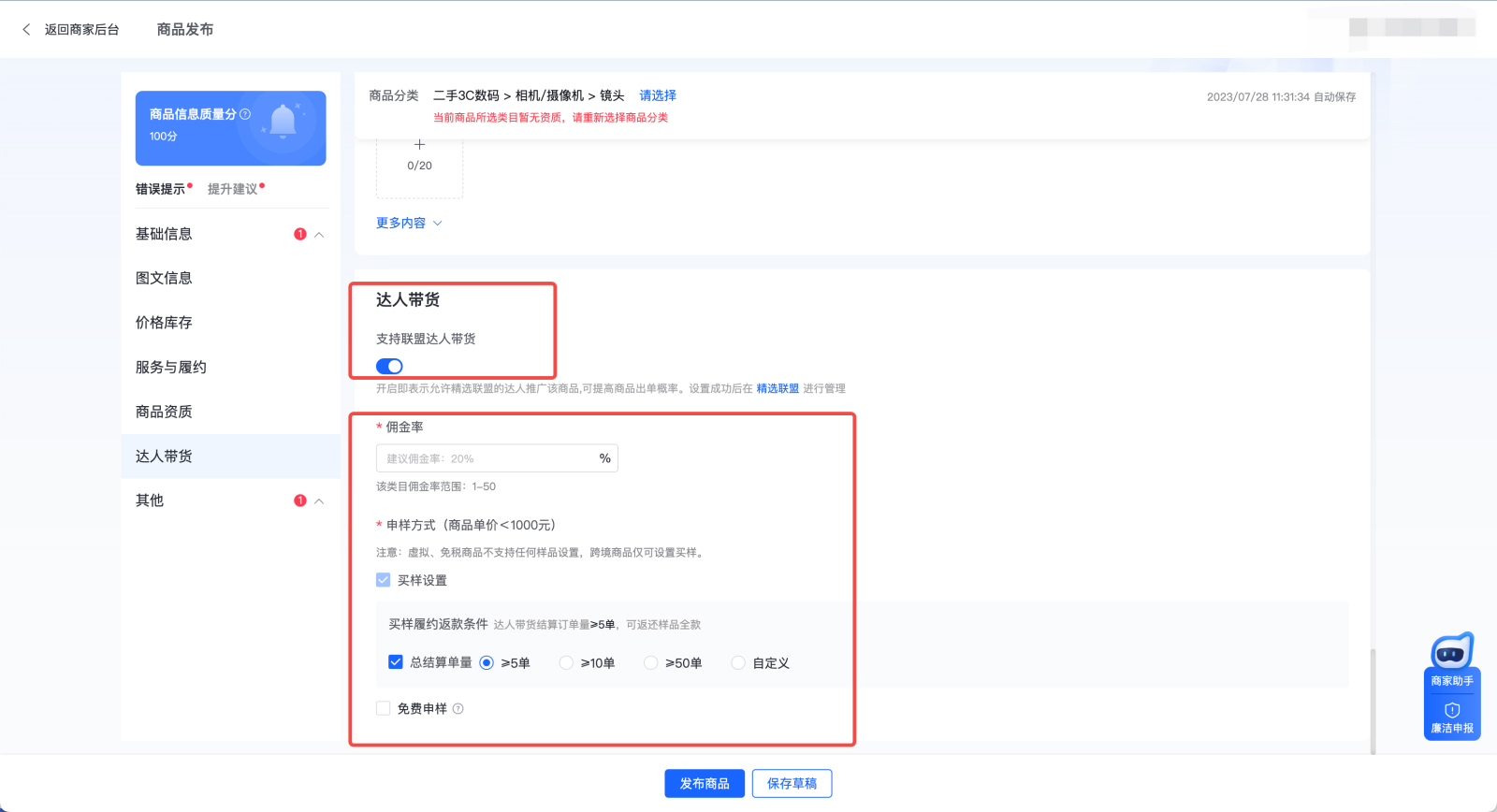Click the 0/20 image upload box

tap(419, 167)
